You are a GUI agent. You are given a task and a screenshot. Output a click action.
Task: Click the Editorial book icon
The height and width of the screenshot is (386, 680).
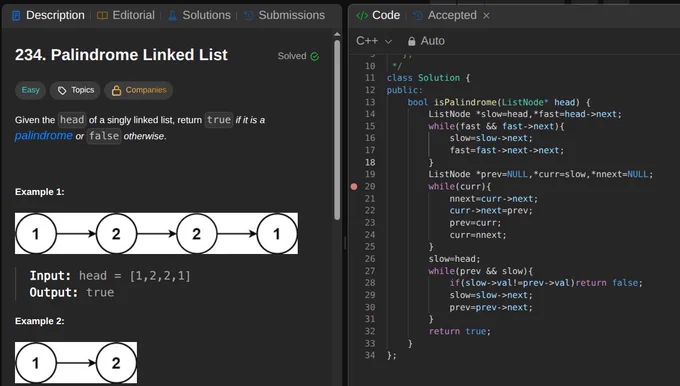[102, 16]
